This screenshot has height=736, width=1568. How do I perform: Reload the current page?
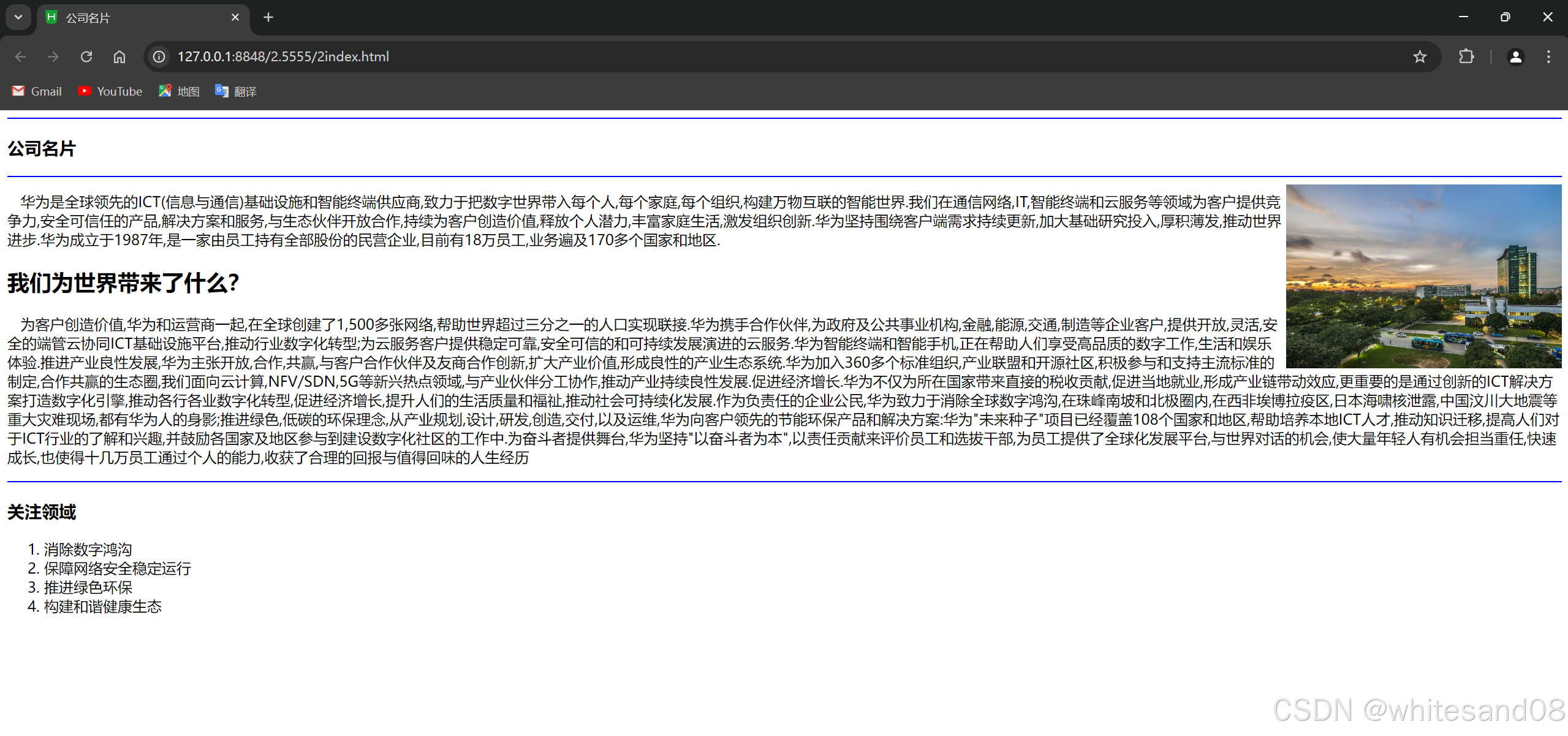[86, 56]
